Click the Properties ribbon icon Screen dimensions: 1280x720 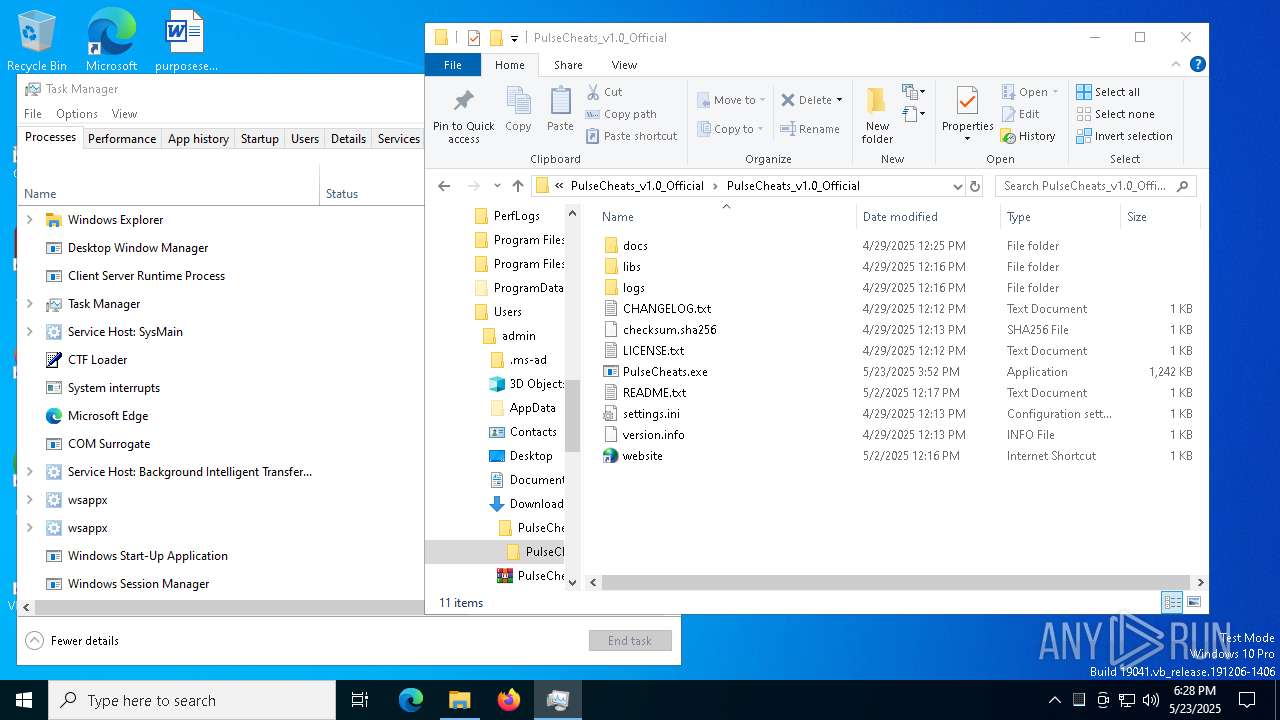click(967, 101)
